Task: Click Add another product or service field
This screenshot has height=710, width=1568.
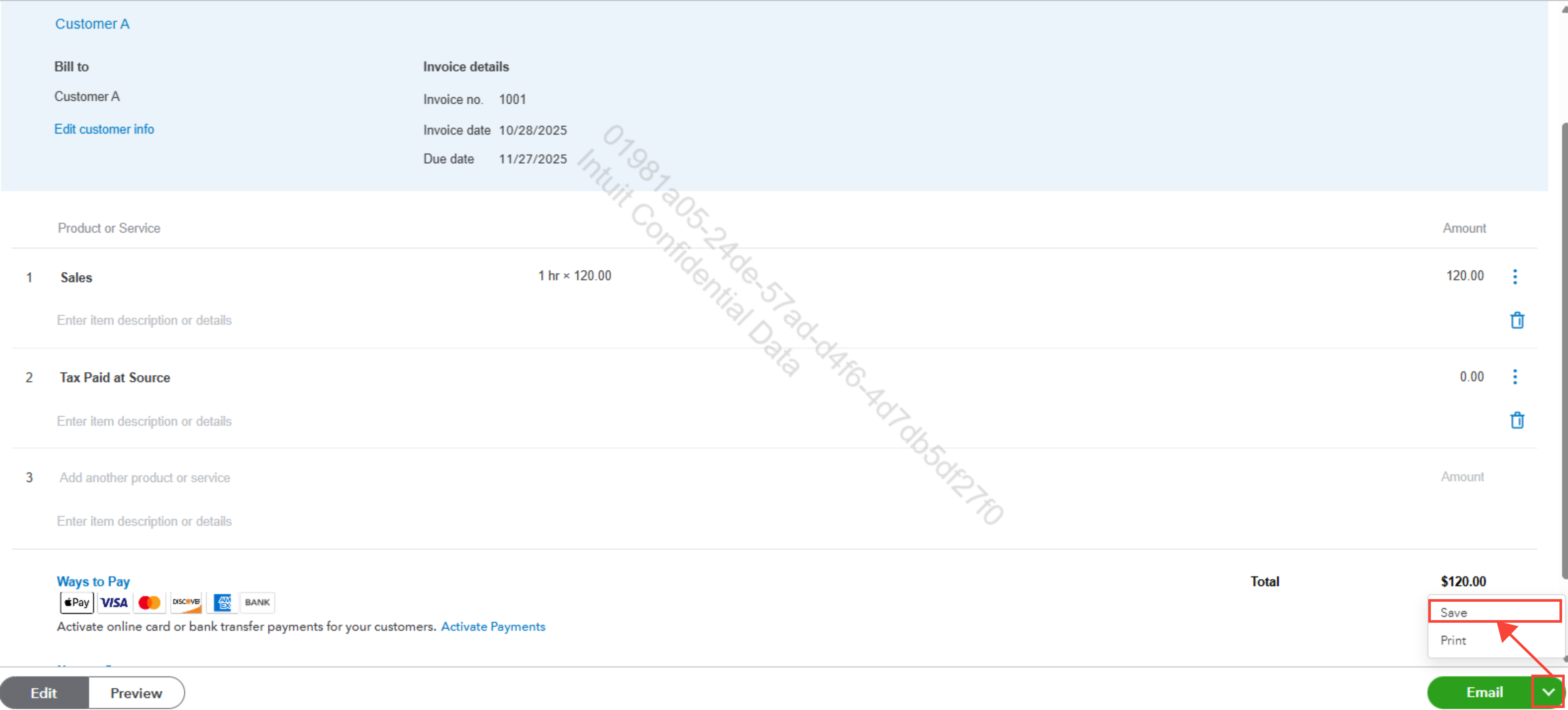Action: pyautogui.click(x=145, y=477)
